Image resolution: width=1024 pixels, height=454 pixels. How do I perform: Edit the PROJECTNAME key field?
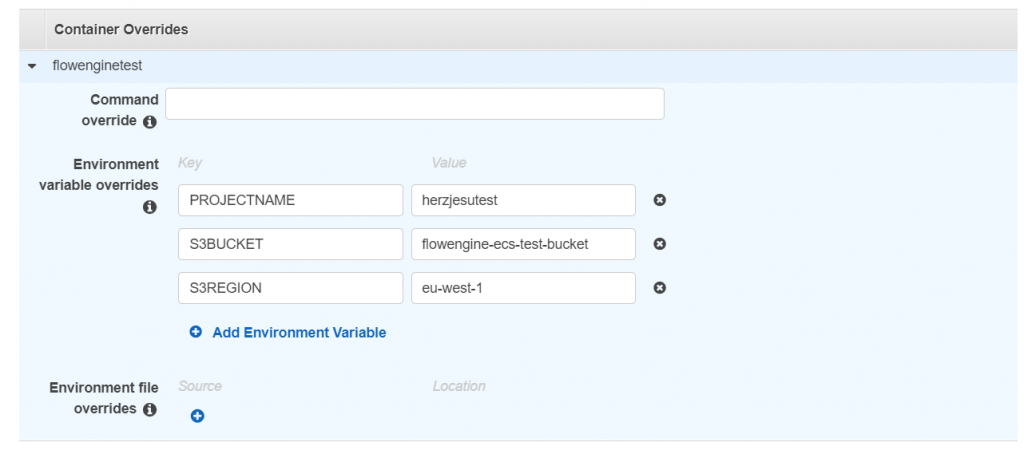(291, 200)
